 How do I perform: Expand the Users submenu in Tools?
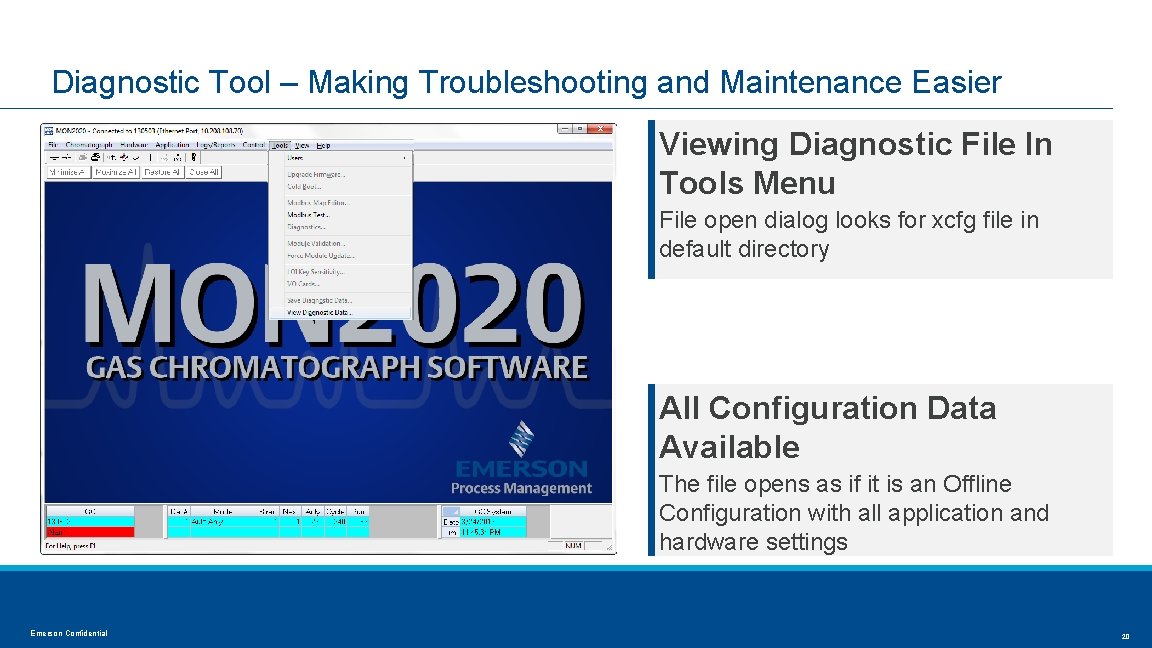pyautogui.click(x=340, y=158)
